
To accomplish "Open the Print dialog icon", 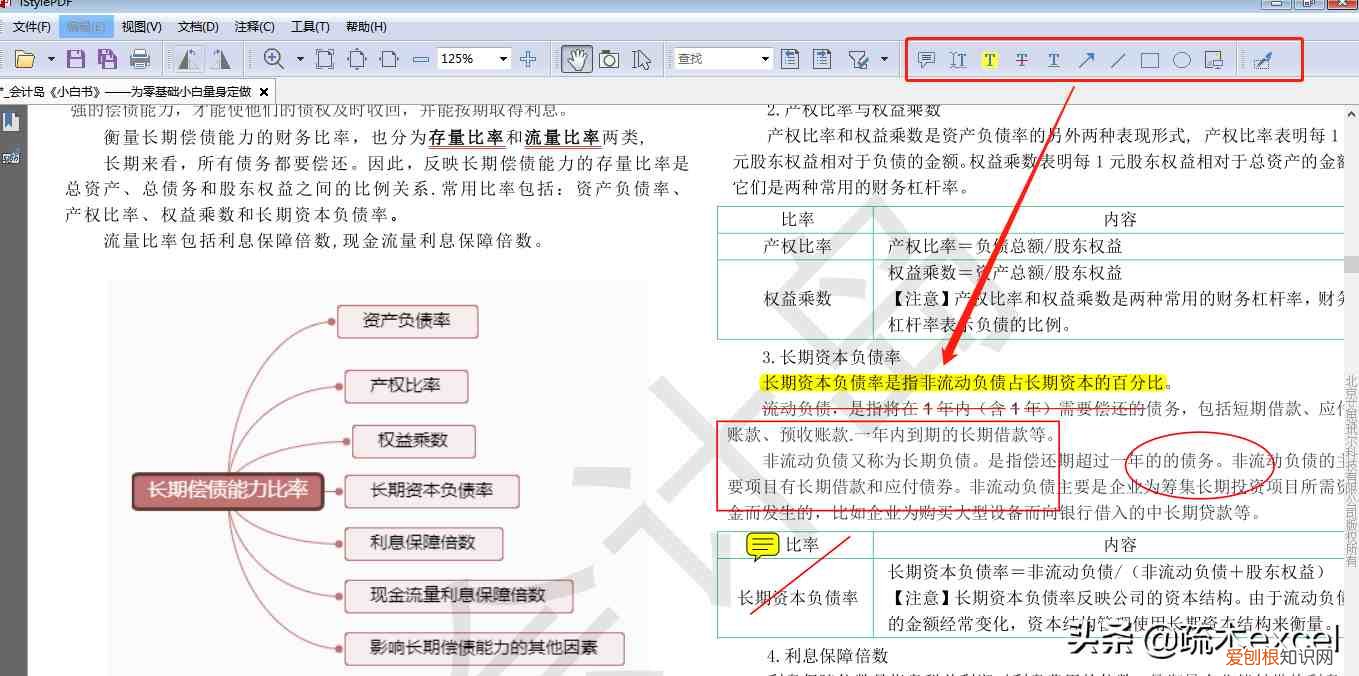I will [x=140, y=59].
